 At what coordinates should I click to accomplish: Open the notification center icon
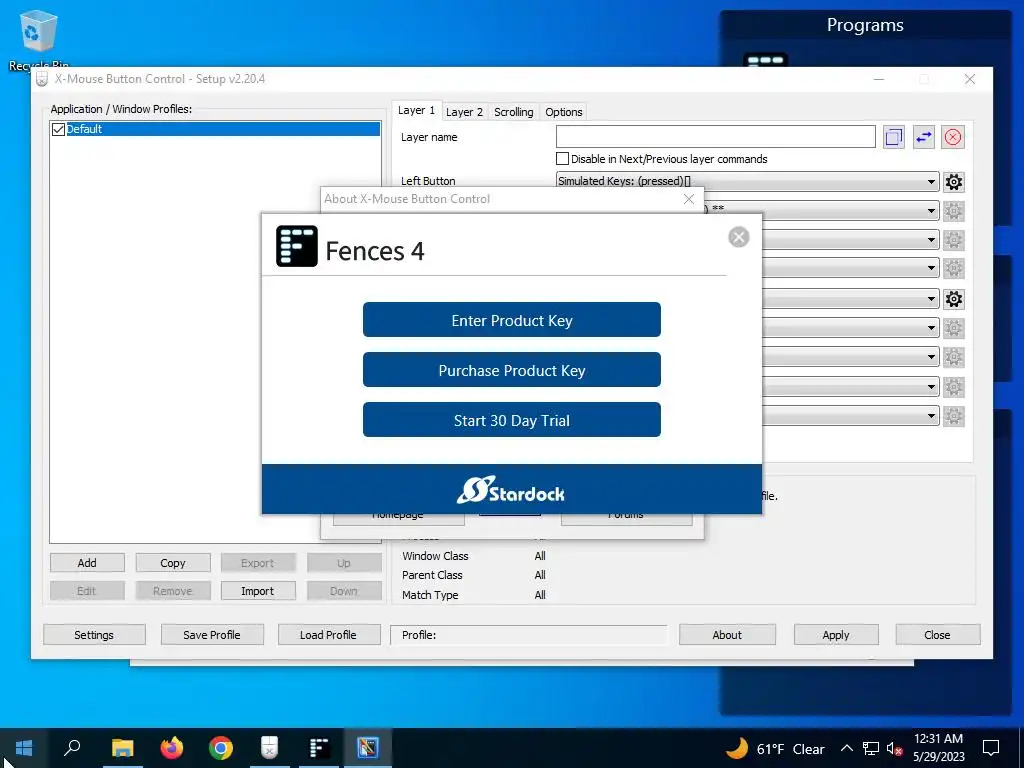pos(991,748)
